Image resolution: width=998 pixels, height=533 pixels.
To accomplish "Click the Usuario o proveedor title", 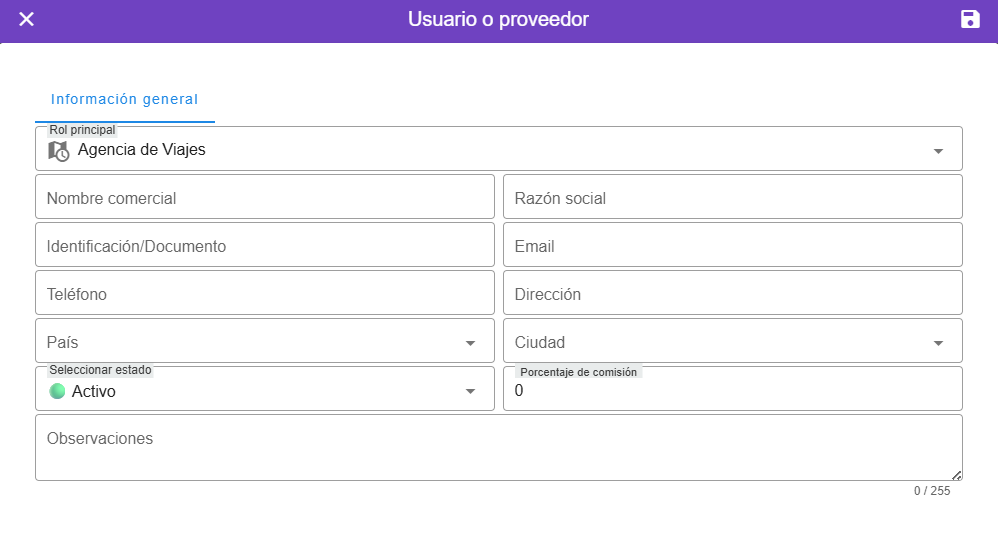I will [x=498, y=19].
